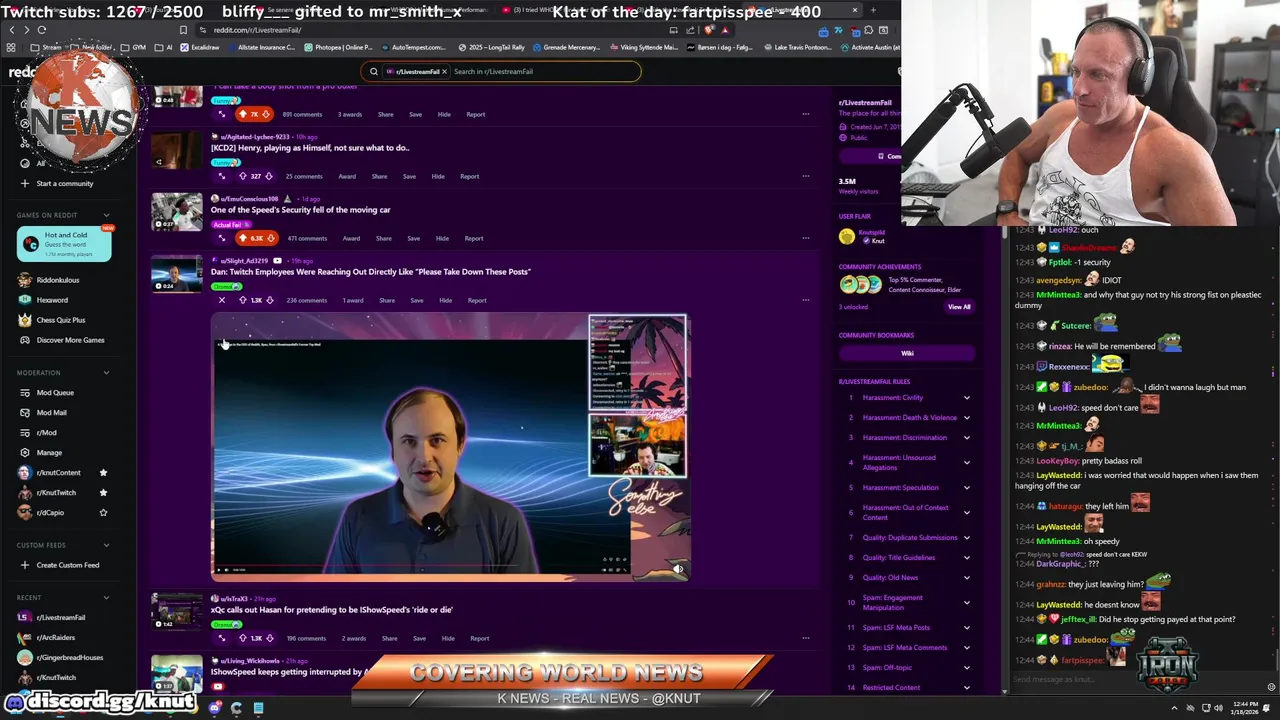Open more options for xQc Hasan post
The width and height of the screenshot is (1280, 720).
[805, 638]
